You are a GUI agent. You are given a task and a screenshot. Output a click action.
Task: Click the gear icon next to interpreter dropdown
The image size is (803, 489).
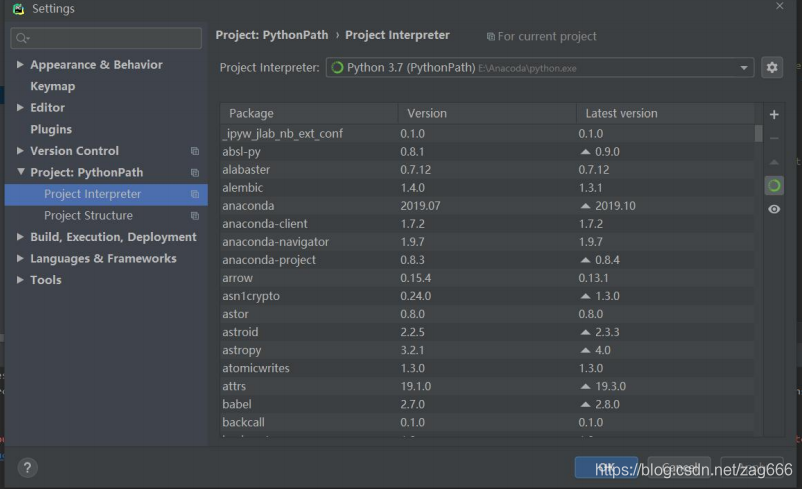point(772,68)
